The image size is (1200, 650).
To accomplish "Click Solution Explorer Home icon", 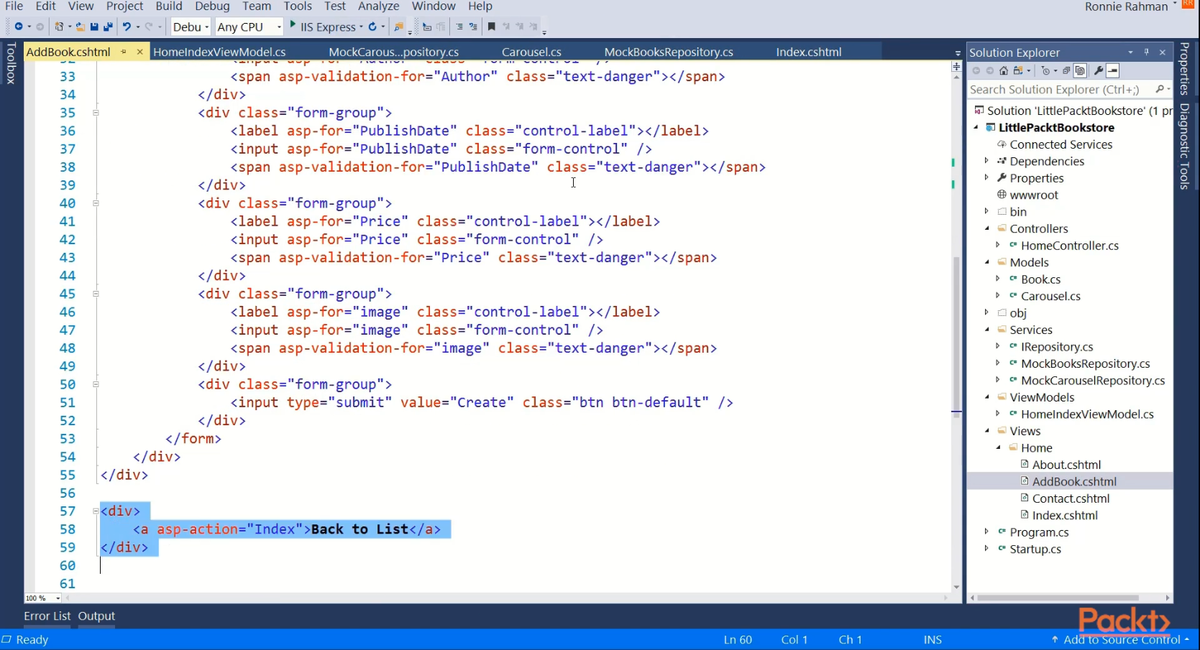I will (x=1004, y=71).
